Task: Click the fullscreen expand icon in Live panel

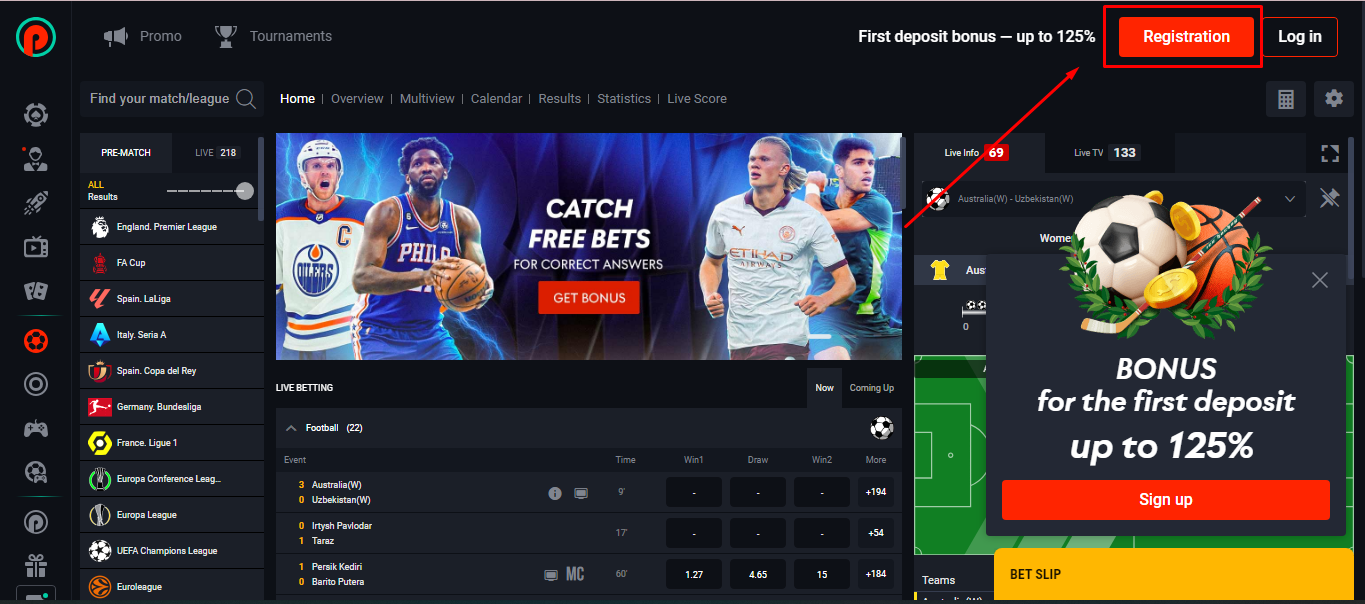Action: pyautogui.click(x=1329, y=153)
